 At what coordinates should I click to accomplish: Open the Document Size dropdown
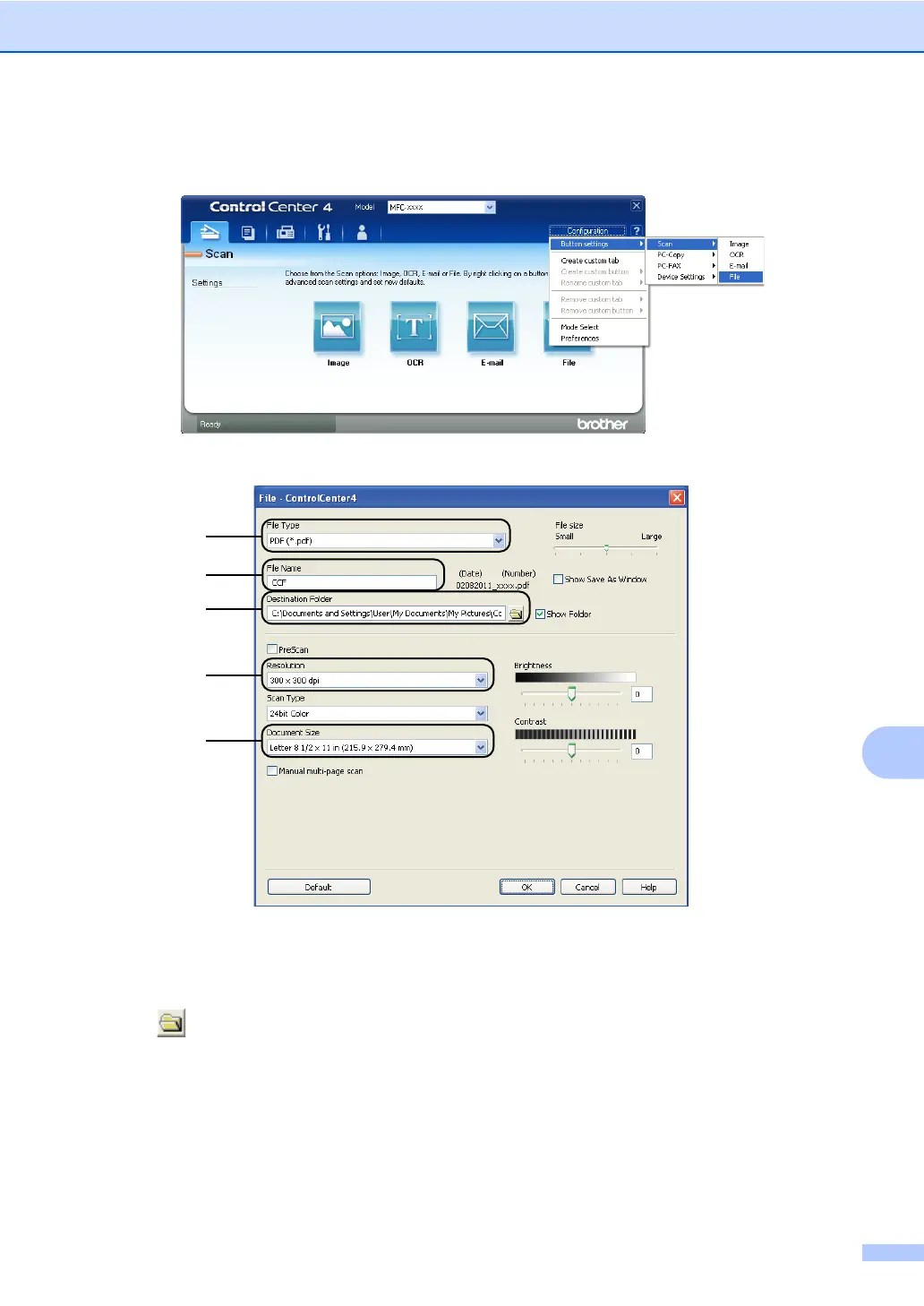(x=481, y=748)
